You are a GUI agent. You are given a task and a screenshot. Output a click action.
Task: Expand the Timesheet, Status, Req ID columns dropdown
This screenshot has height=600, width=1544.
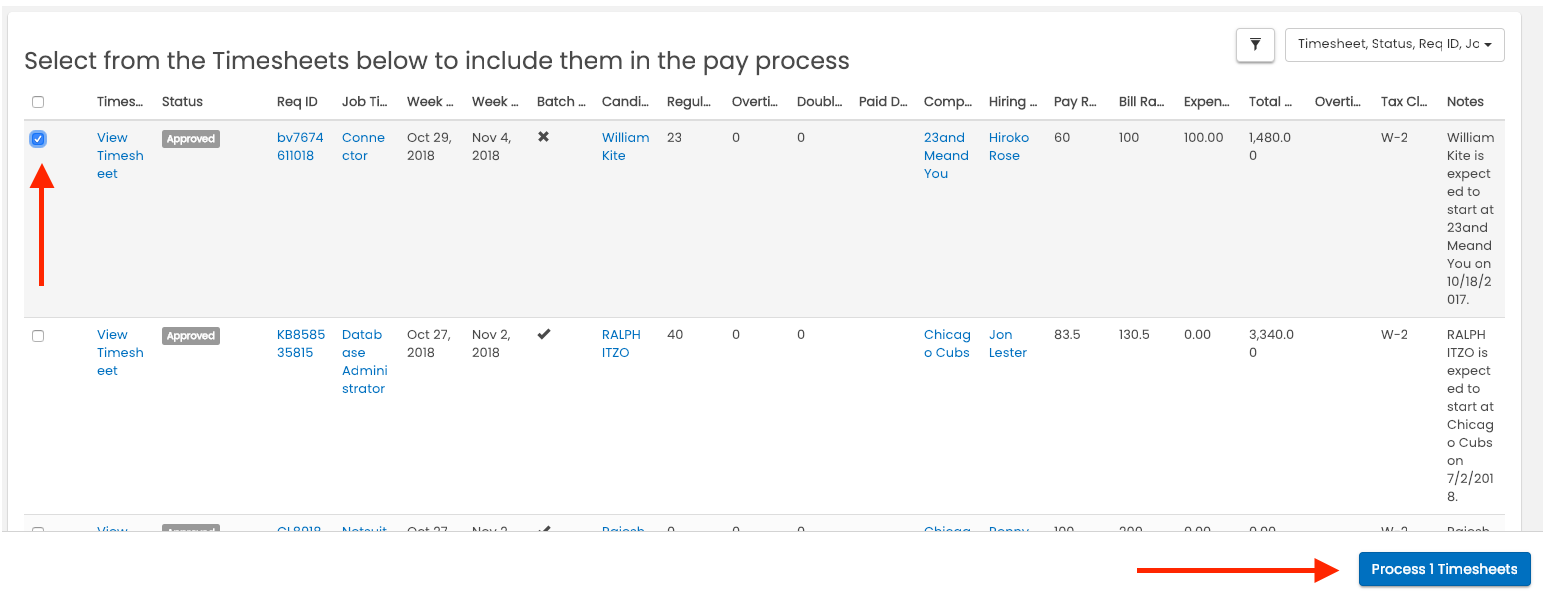pos(1394,45)
